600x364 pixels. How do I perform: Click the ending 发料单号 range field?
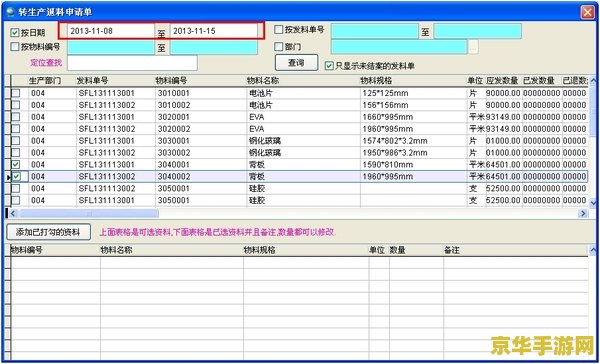pyautogui.click(x=478, y=31)
